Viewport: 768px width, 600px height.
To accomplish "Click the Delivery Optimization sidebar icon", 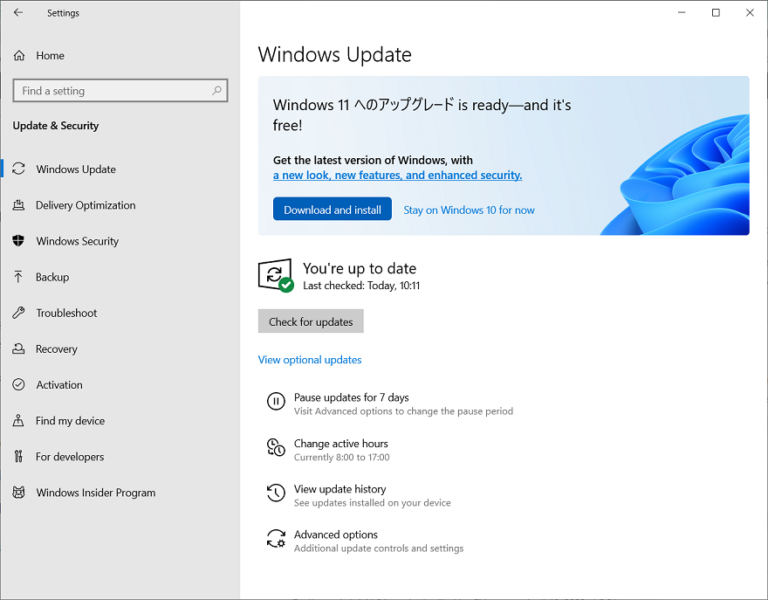I will tap(19, 205).
